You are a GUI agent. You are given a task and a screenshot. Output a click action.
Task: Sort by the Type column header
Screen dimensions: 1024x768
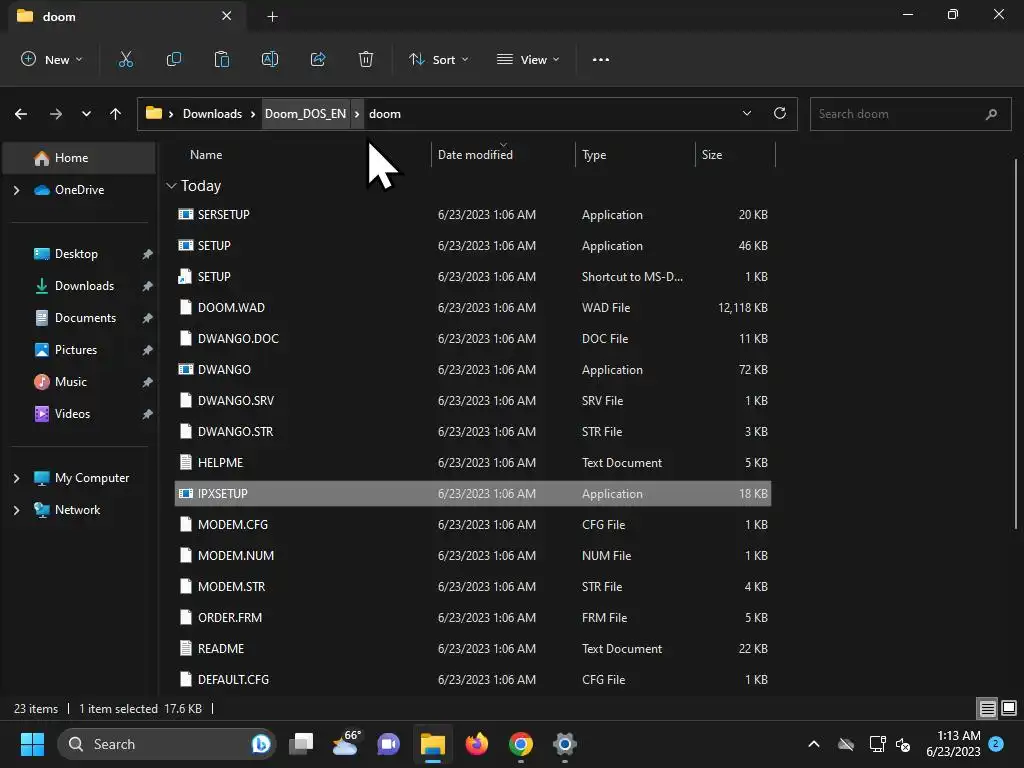594,155
